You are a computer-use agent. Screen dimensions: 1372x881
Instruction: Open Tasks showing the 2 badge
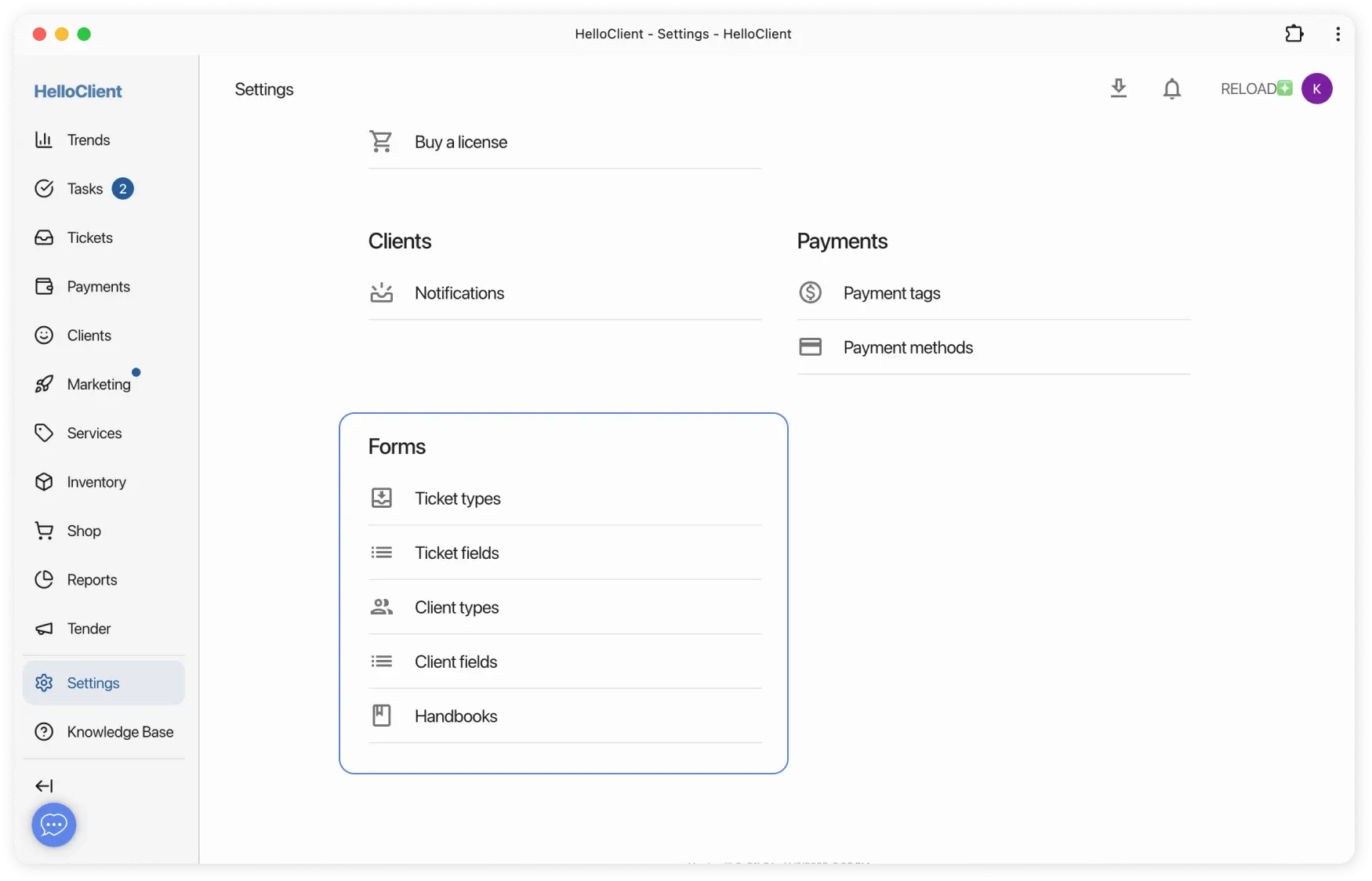tap(85, 188)
